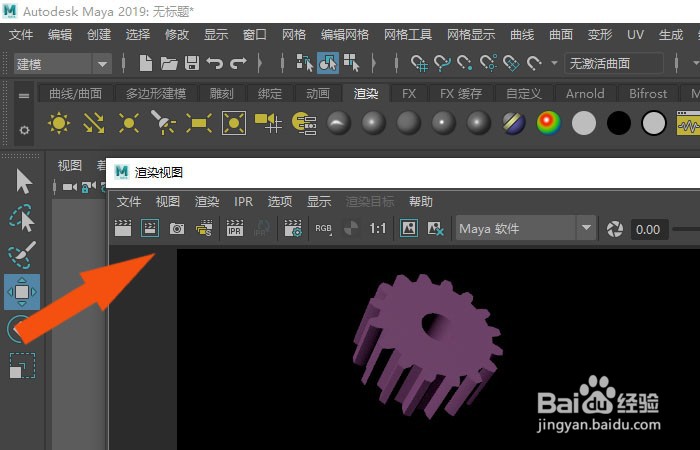Assign Lambert flat gray sphere material
This screenshot has height=450, width=700.
408,123
